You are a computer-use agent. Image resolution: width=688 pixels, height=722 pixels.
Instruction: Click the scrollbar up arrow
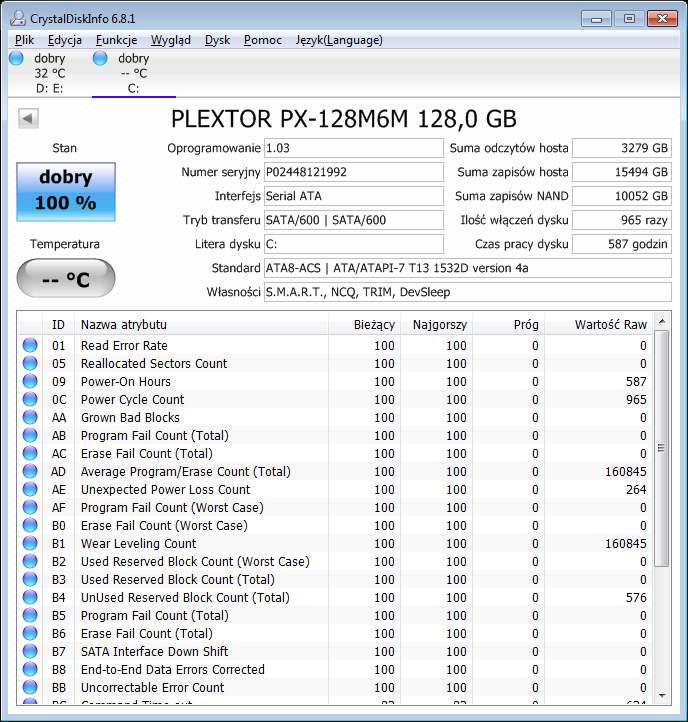click(662, 321)
